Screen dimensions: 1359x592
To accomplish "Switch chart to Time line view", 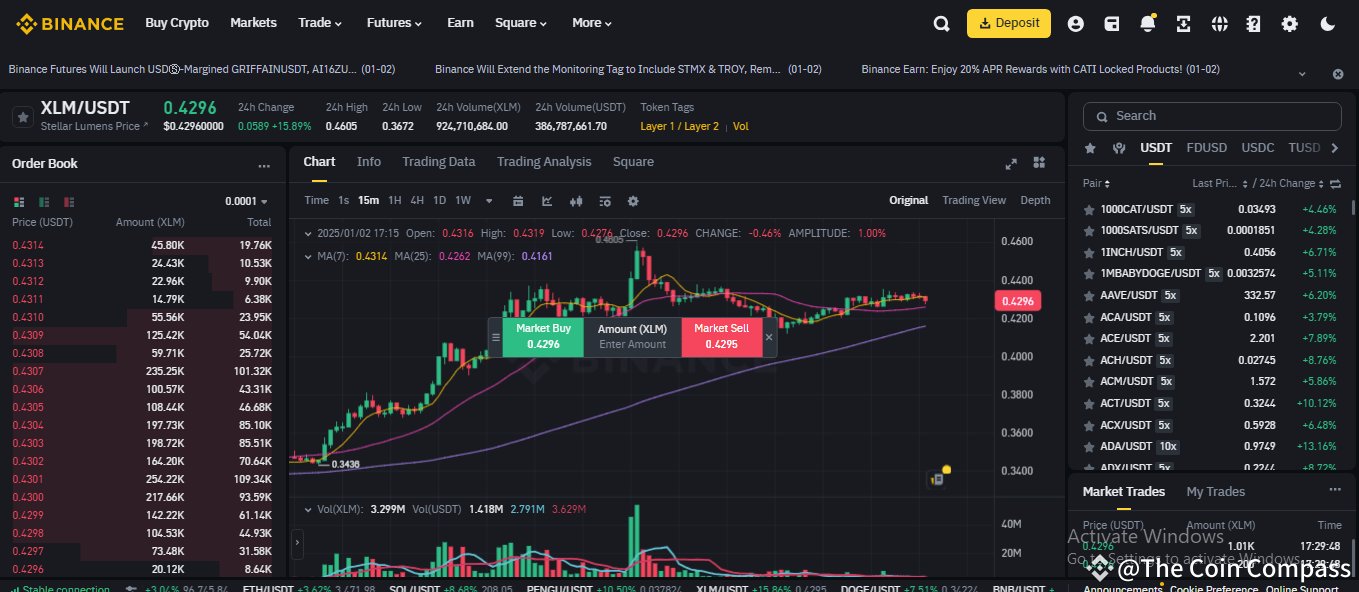I will 316,201.
